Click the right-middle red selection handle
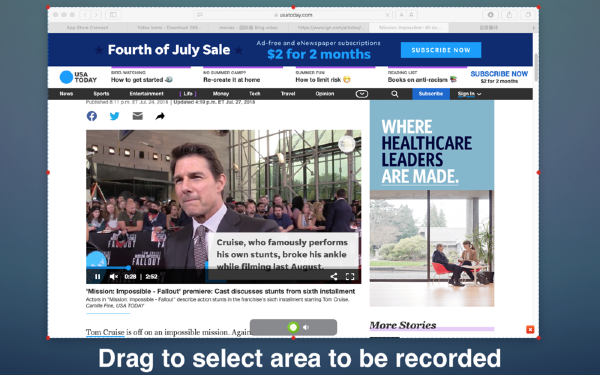 pyautogui.click(x=538, y=173)
